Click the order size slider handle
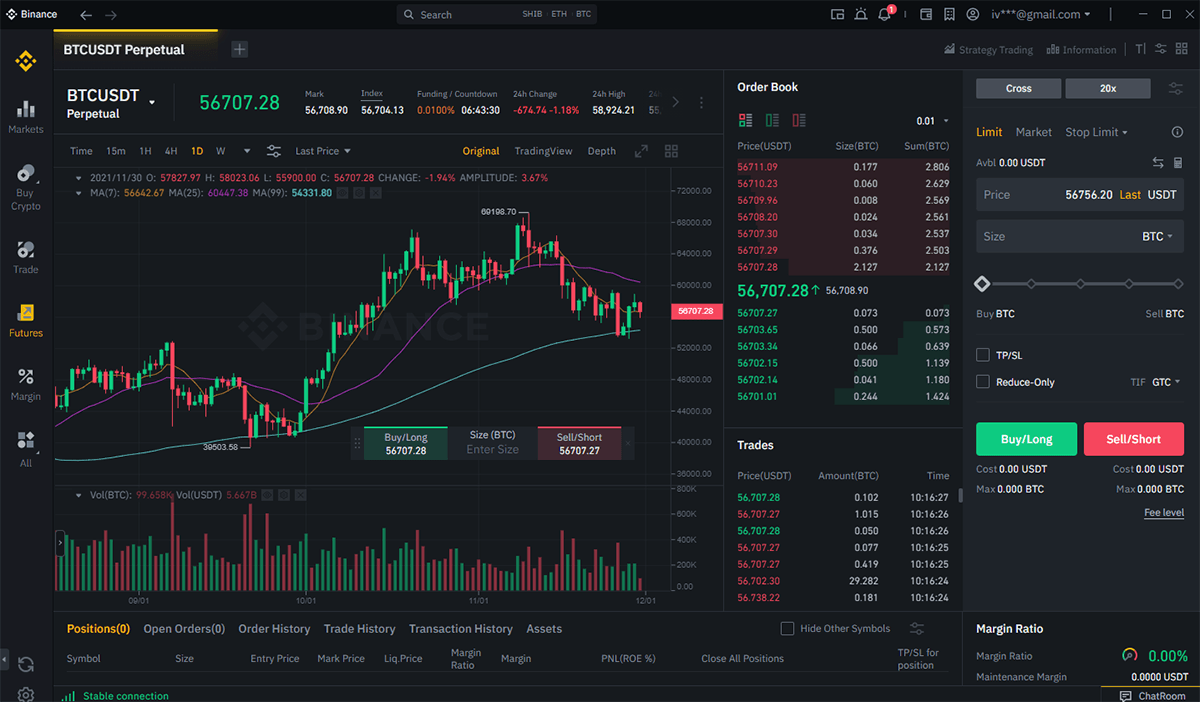The image size is (1200, 702). (982, 284)
